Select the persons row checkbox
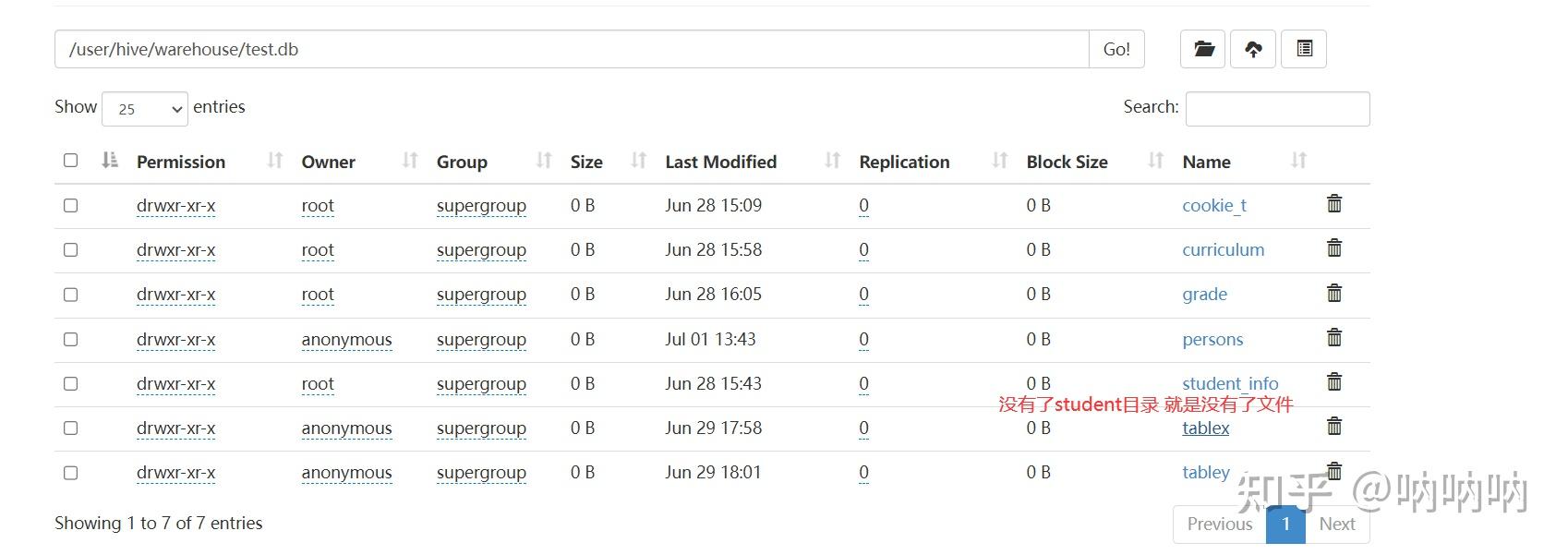Viewport: 1568px width, 555px height. (x=70, y=339)
